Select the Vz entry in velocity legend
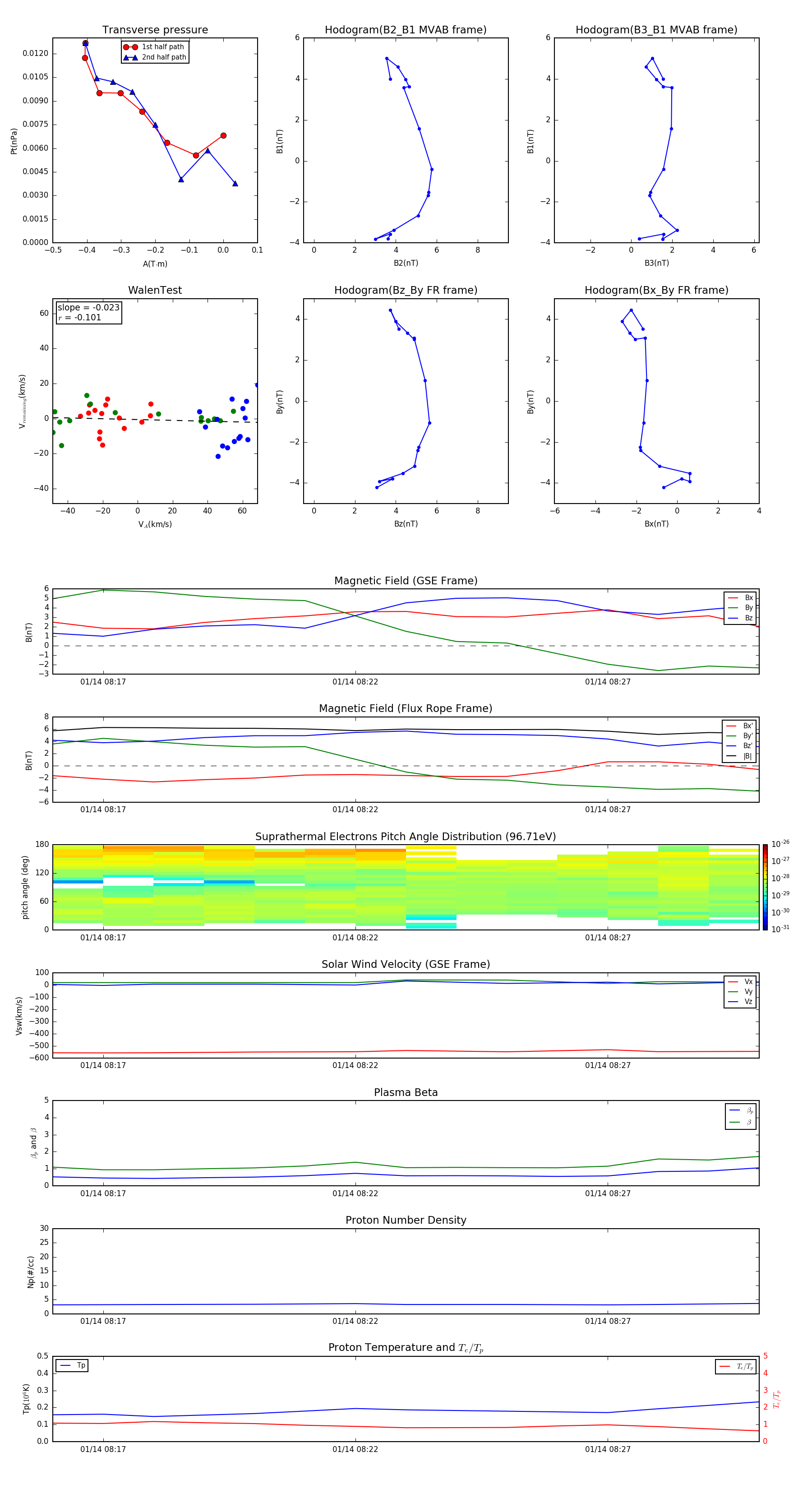Screen dimensions: 812x1489 pos(740,1002)
